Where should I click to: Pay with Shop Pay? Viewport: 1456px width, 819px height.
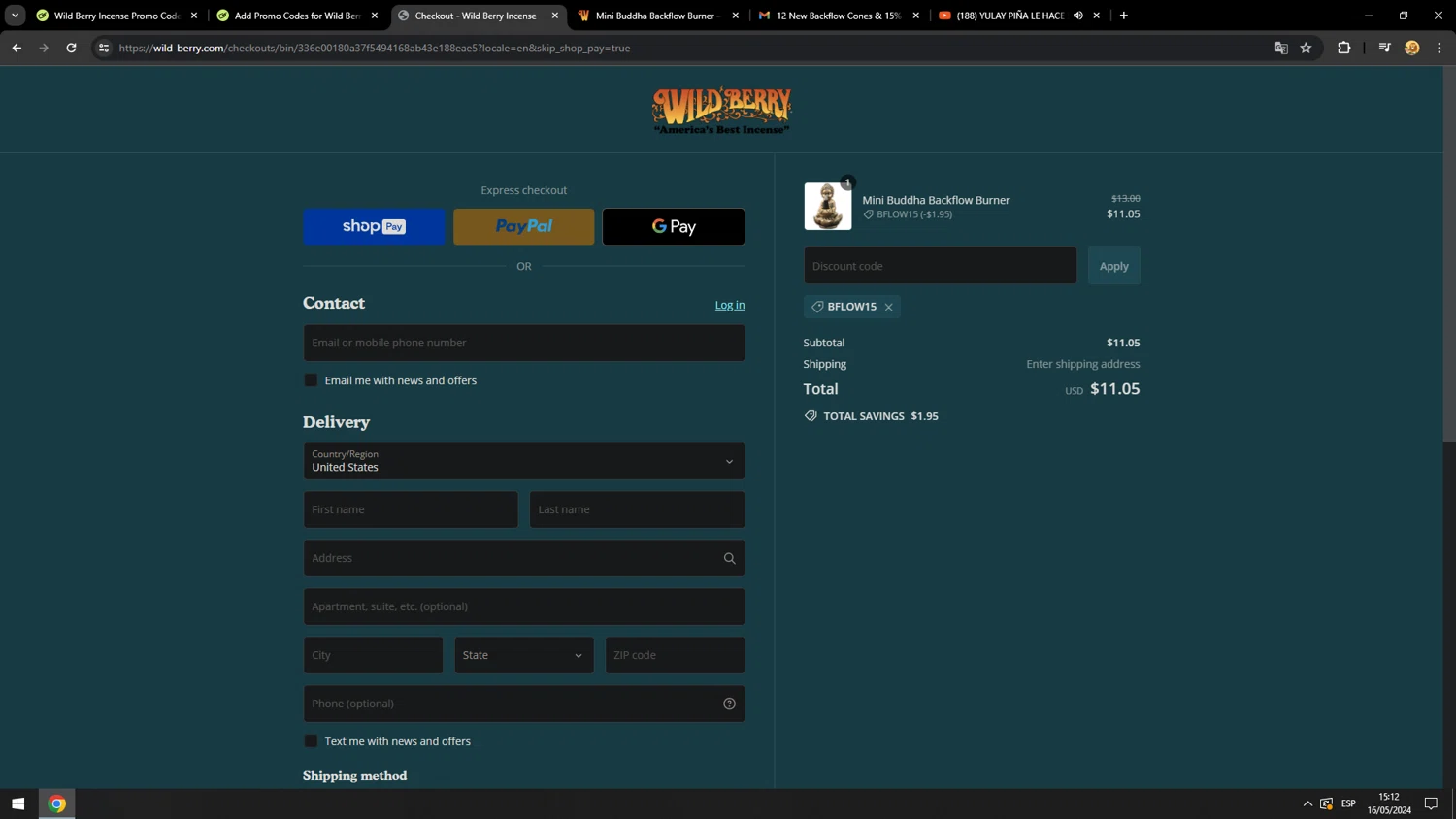(374, 226)
